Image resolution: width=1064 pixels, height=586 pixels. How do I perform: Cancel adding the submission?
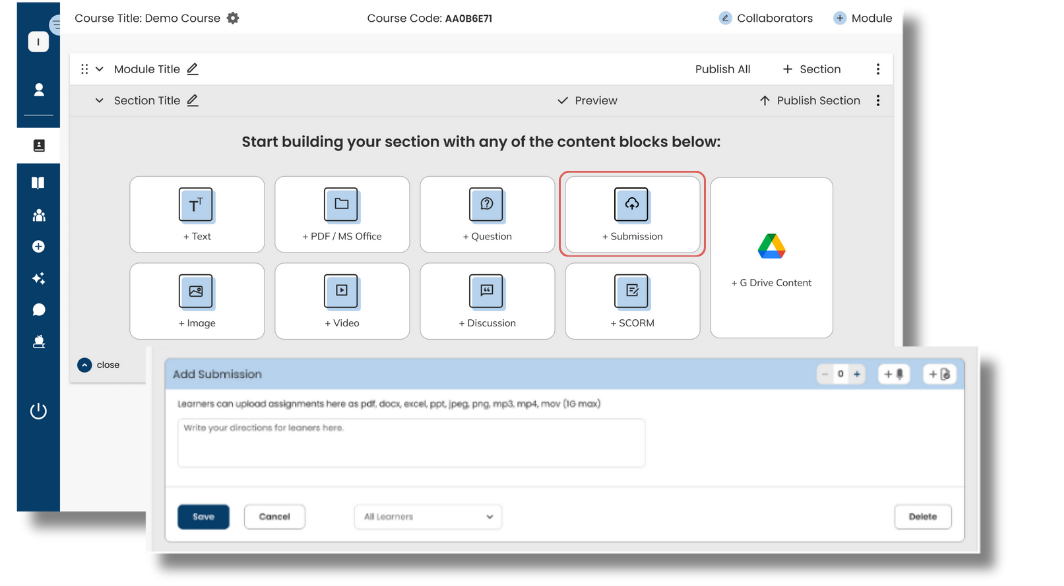point(274,517)
